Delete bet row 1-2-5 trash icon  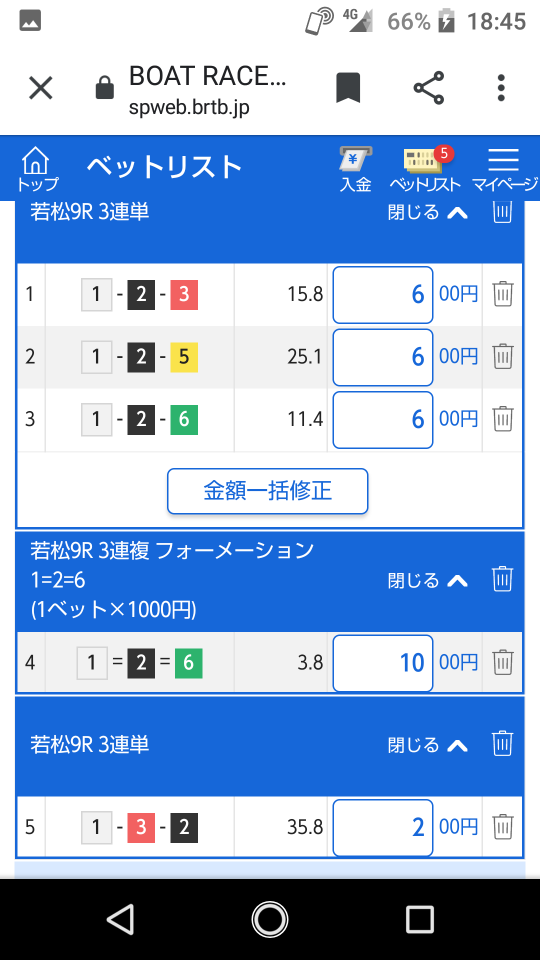[x=503, y=356]
